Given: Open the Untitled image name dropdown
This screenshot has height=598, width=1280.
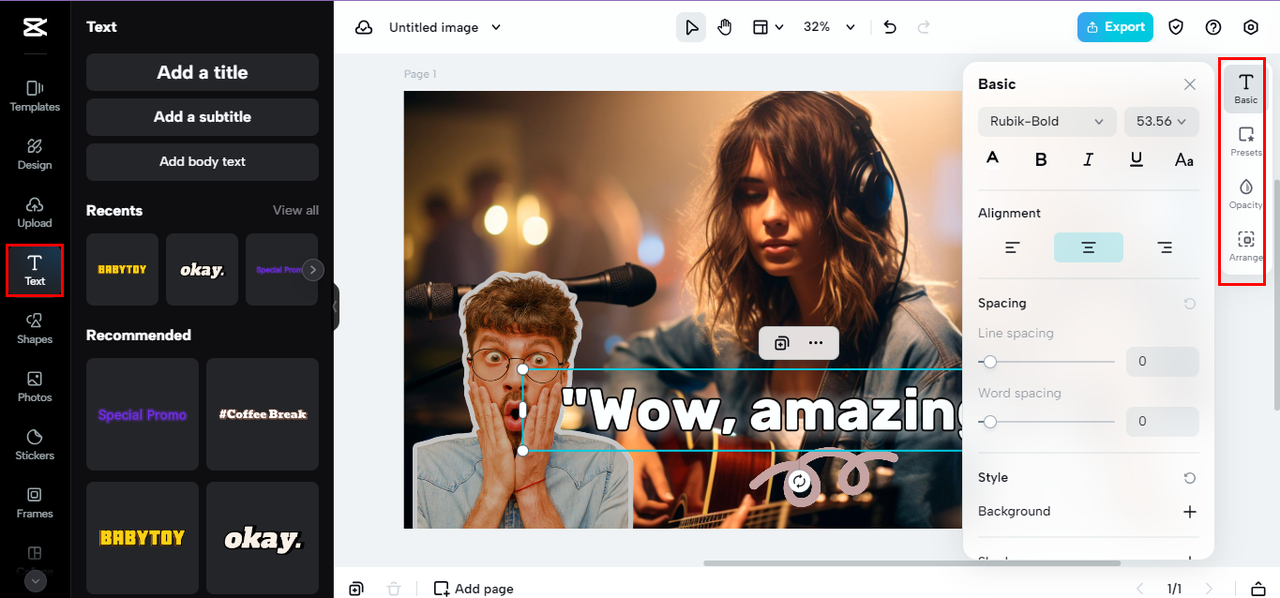Looking at the screenshot, I should point(445,27).
